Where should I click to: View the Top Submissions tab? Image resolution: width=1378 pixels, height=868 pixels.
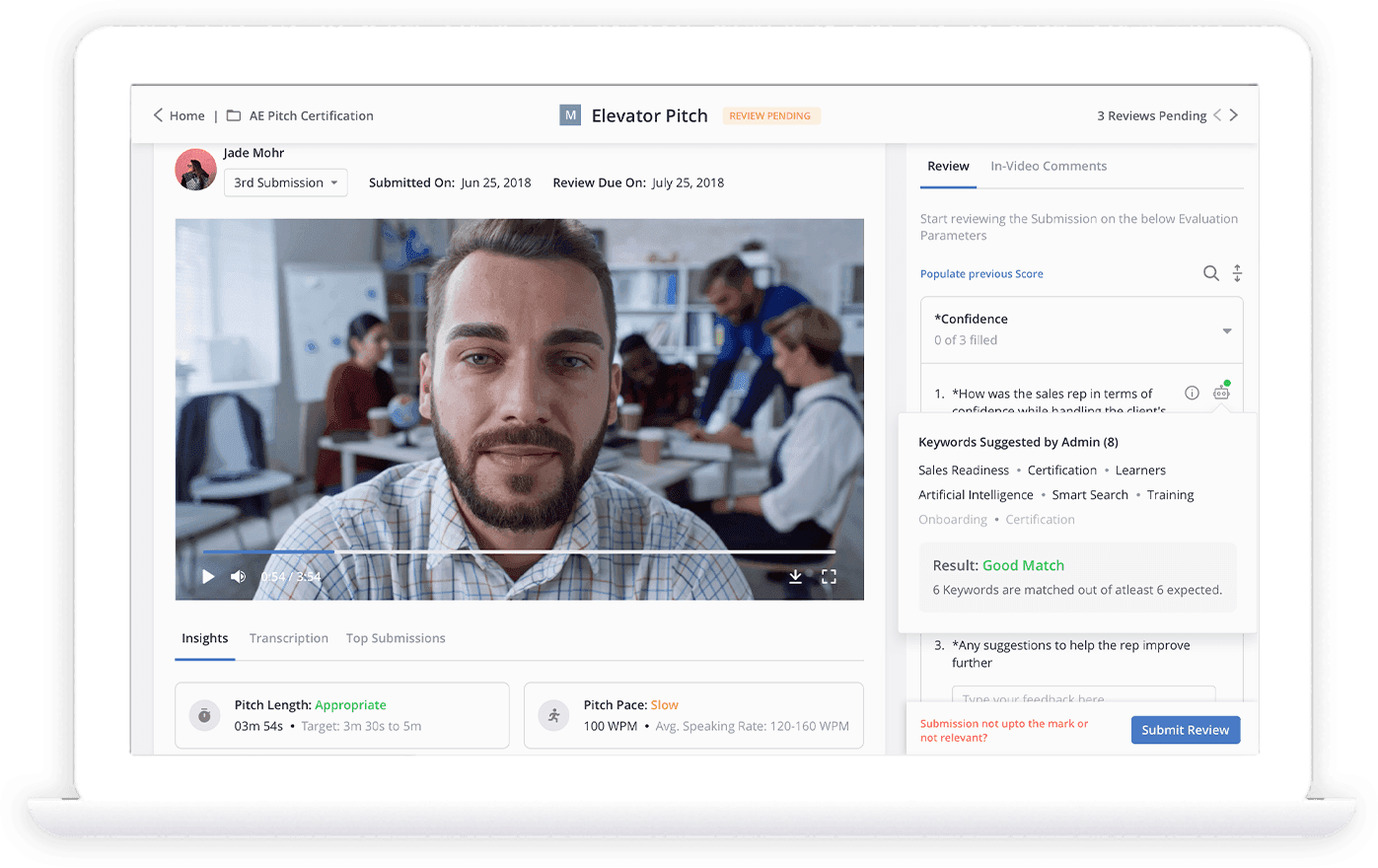coord(396,638)
